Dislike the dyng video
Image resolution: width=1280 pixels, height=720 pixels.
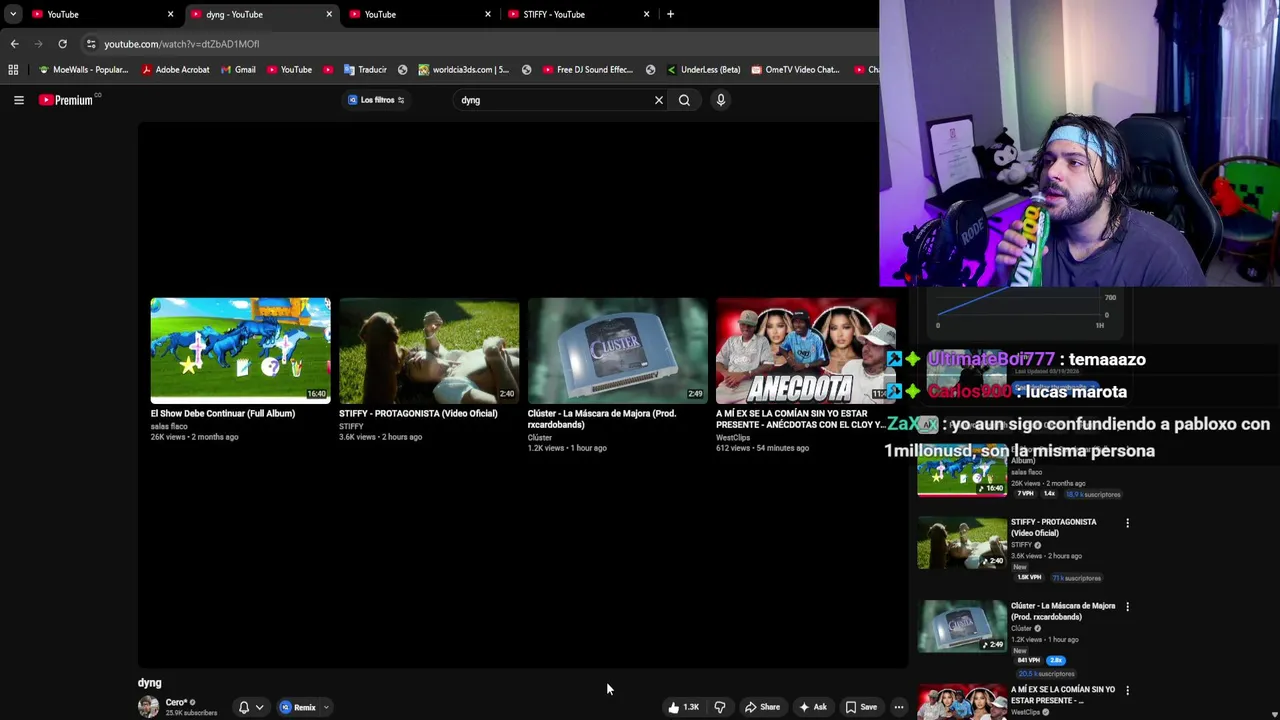720,707
